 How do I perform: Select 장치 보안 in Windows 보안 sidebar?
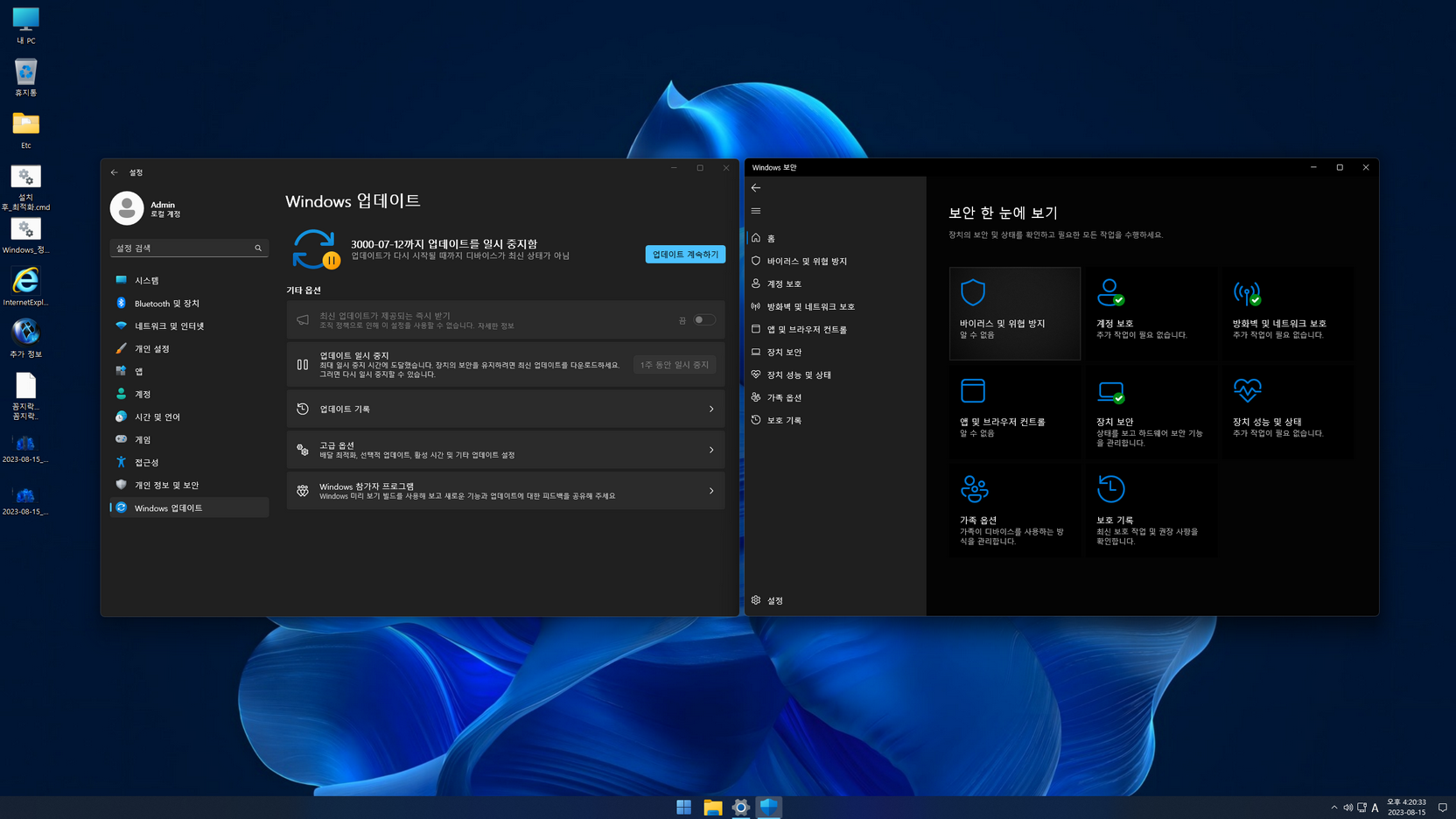click(x=835, y=353)
